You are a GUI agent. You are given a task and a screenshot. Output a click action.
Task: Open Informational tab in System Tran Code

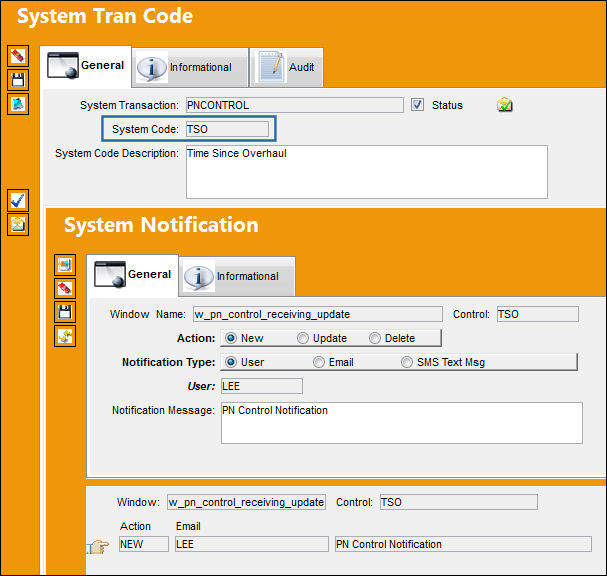tap(190, 67)
